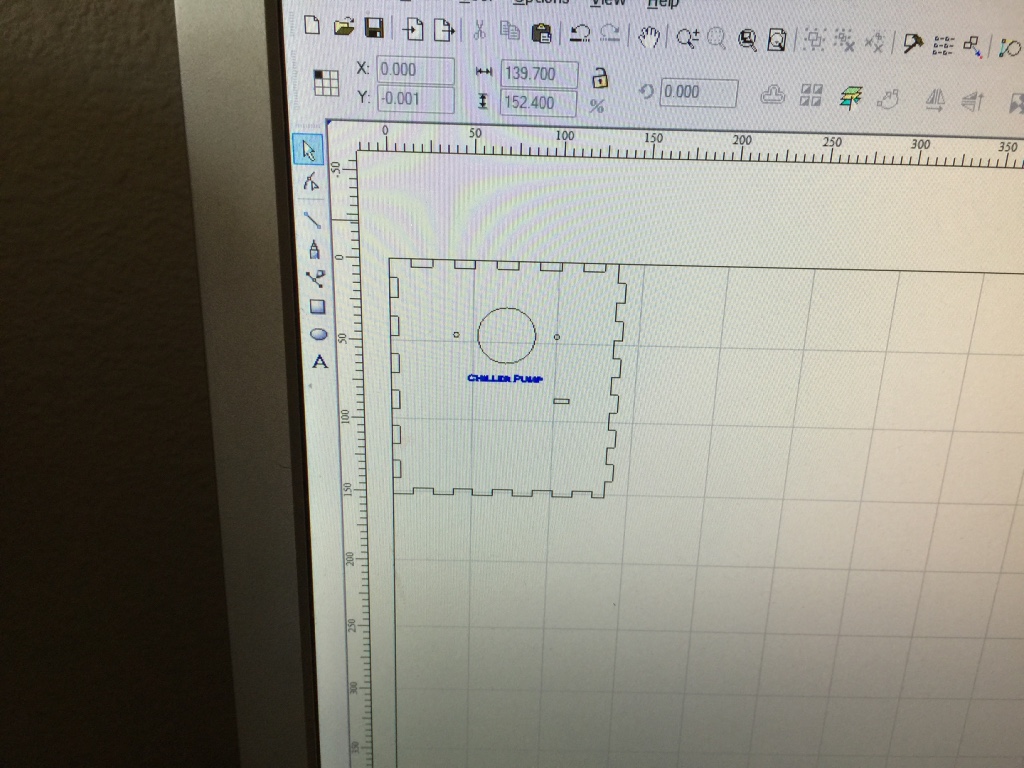
Task: Open the View menu
Action: point(608,3)
